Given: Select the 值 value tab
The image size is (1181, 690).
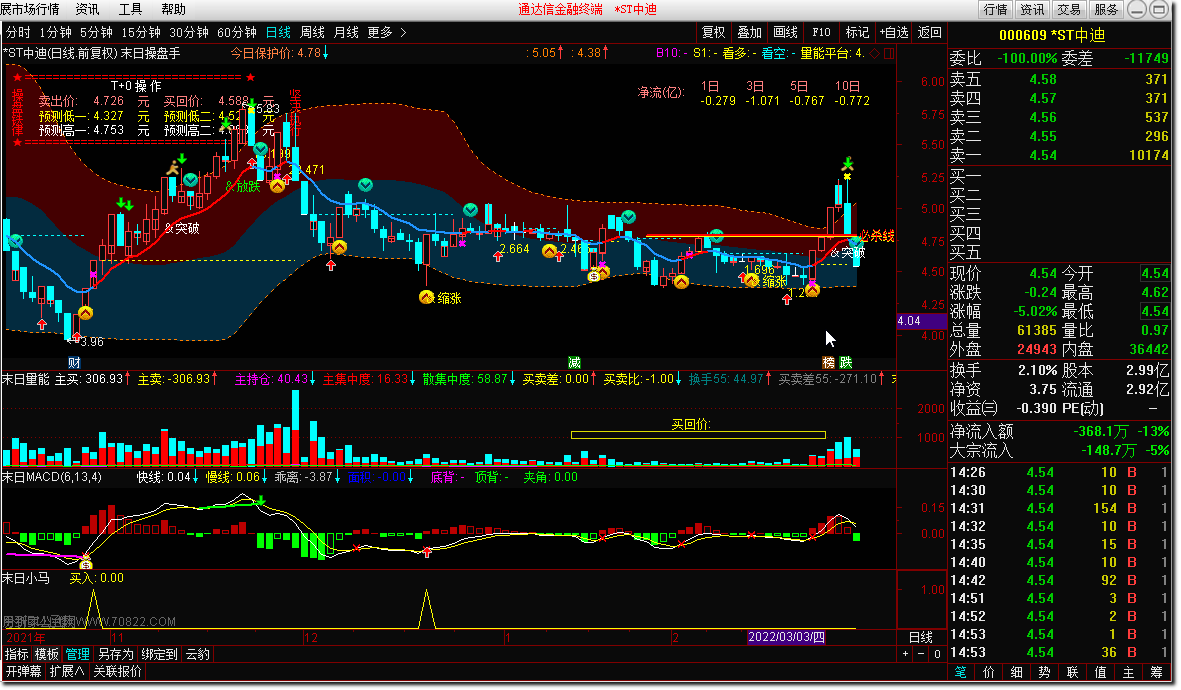Looking at the screenshot, I should 1100,671.
